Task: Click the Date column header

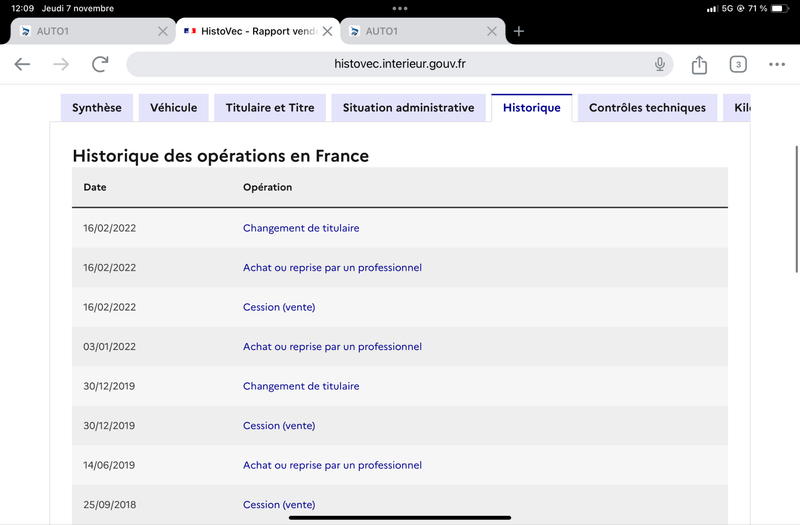Action: [95, 187]
